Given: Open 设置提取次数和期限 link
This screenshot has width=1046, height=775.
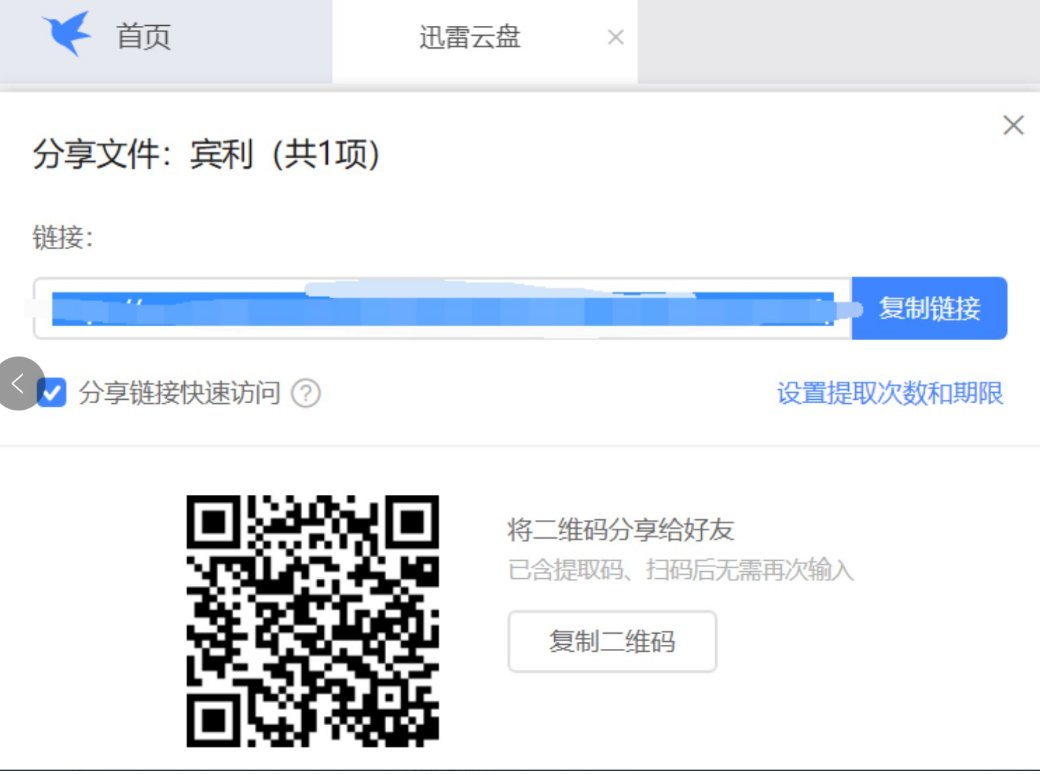Looking at the screenshot, I should click(x=890, y=393).
